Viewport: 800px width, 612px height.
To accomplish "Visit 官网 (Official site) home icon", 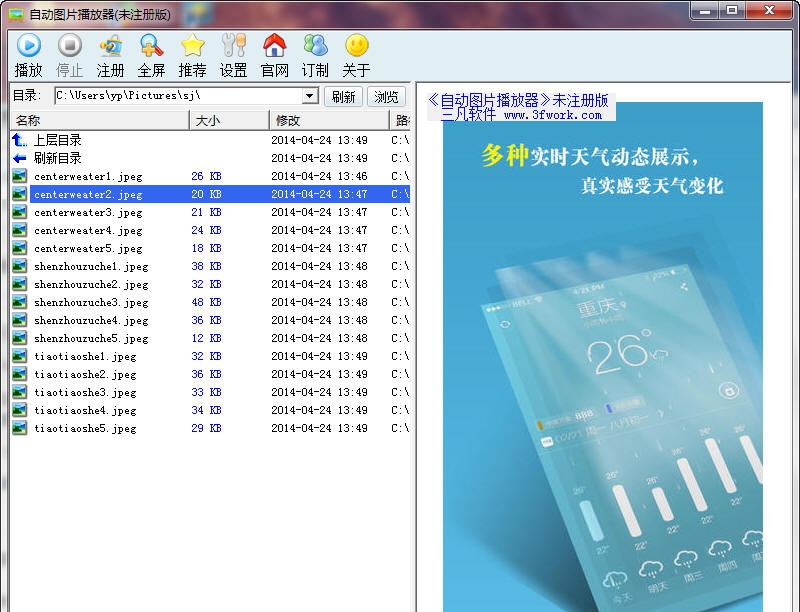I will click(274, 46).
